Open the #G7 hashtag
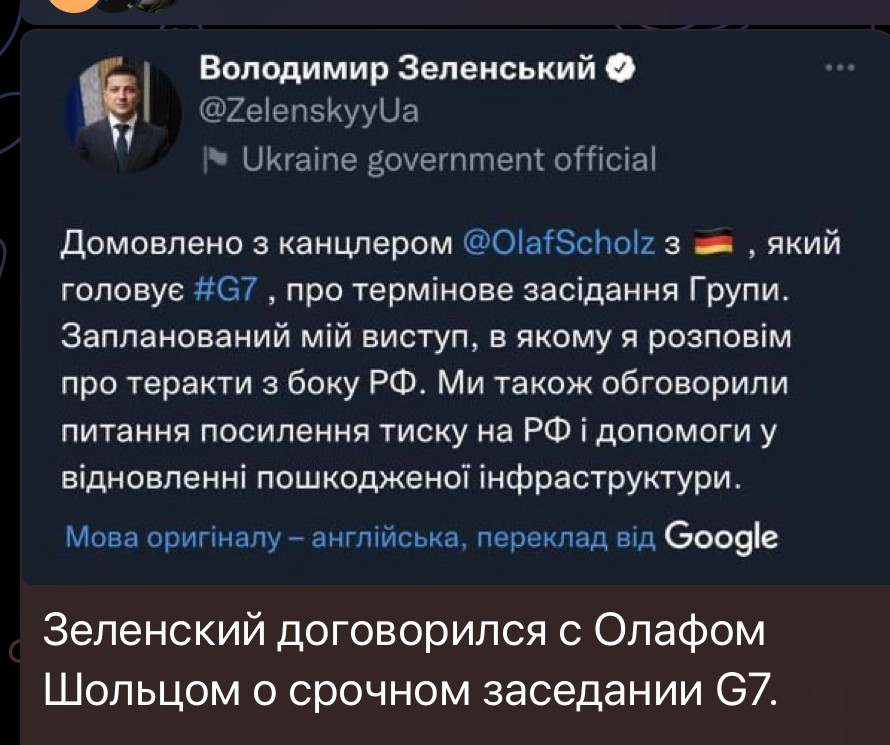Screen dimensions: 890x745 coord(223,291)
